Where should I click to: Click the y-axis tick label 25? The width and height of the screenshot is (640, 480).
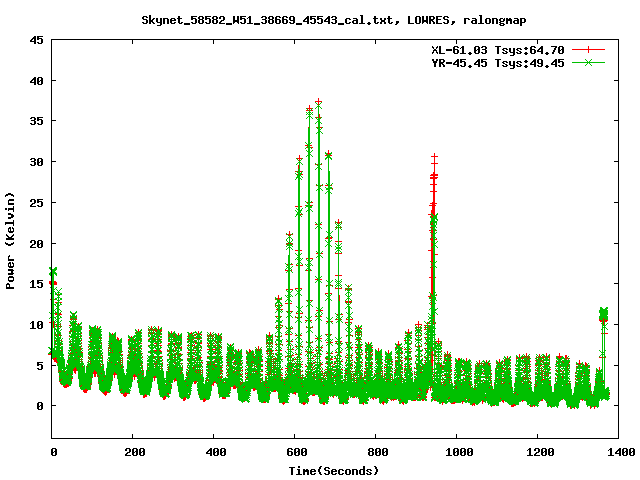36,202
